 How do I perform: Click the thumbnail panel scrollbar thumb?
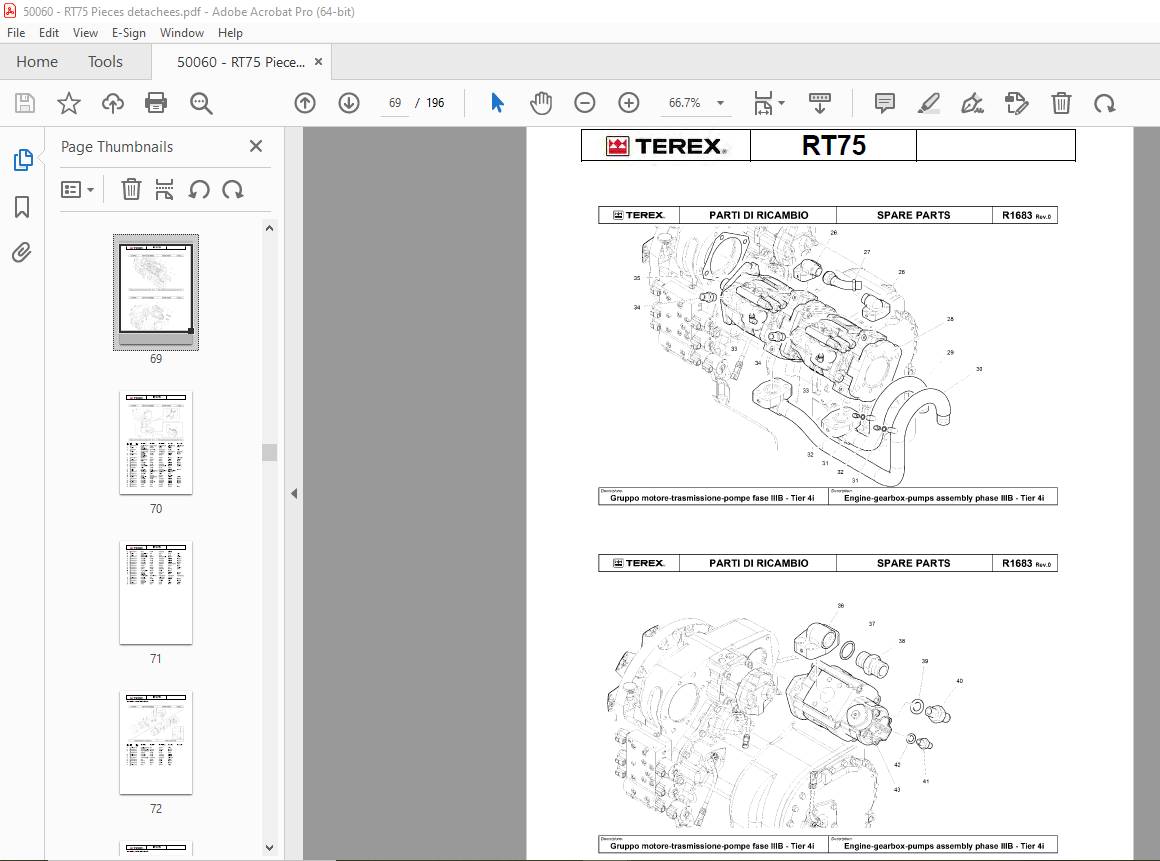269,452
